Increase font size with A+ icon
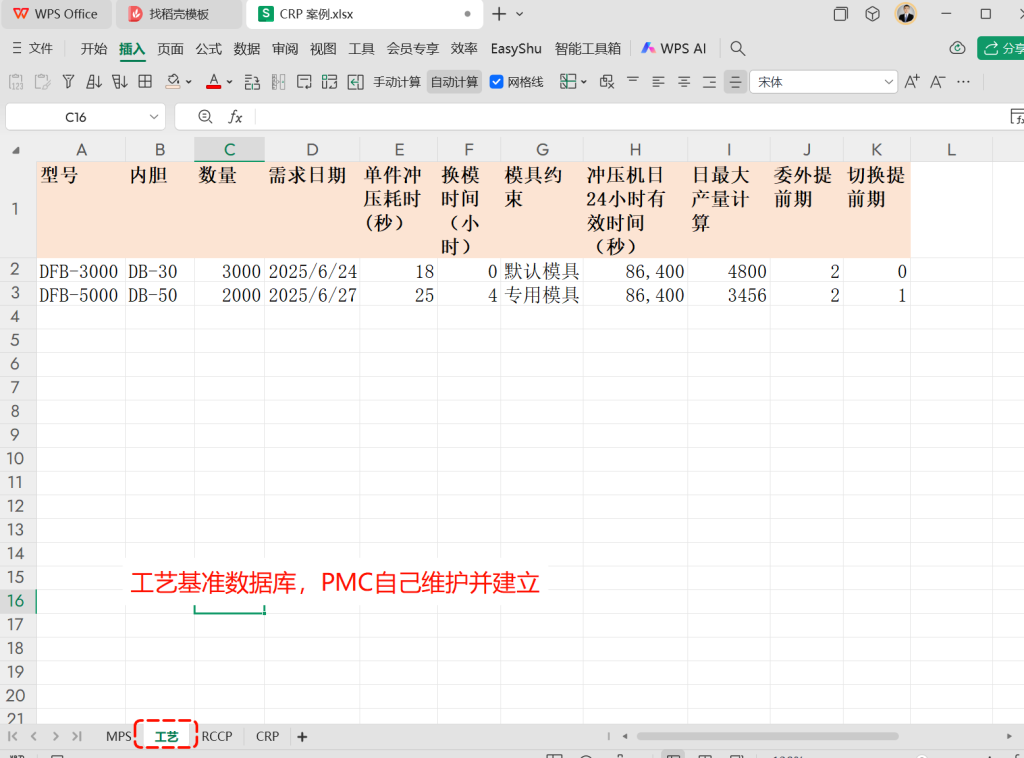 pos(912,82)
